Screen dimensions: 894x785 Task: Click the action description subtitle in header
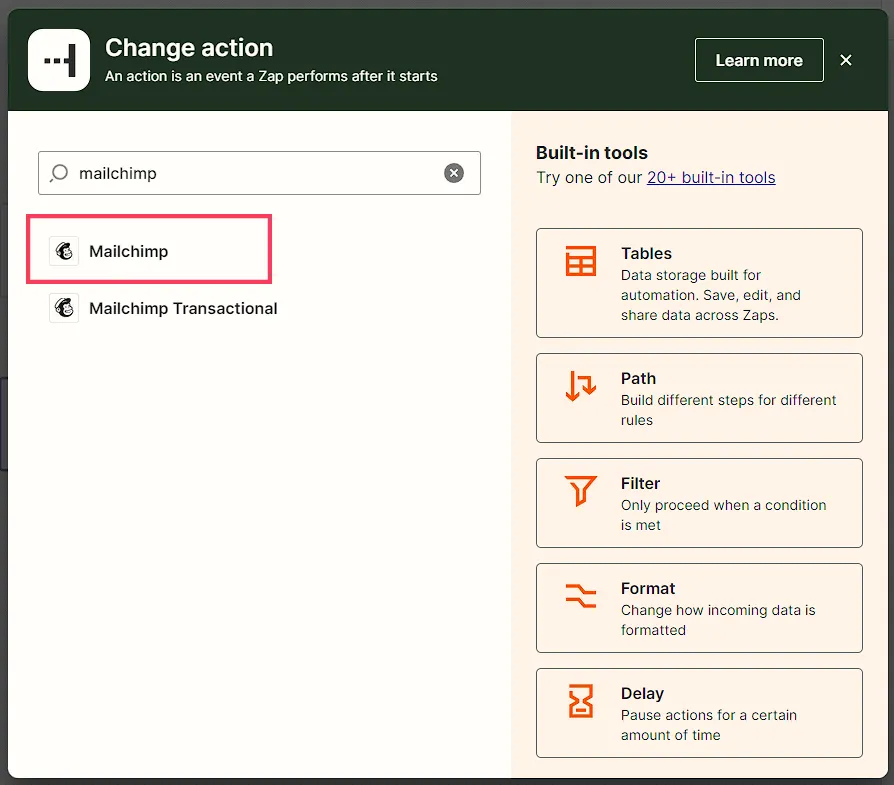tap(271, 76)
